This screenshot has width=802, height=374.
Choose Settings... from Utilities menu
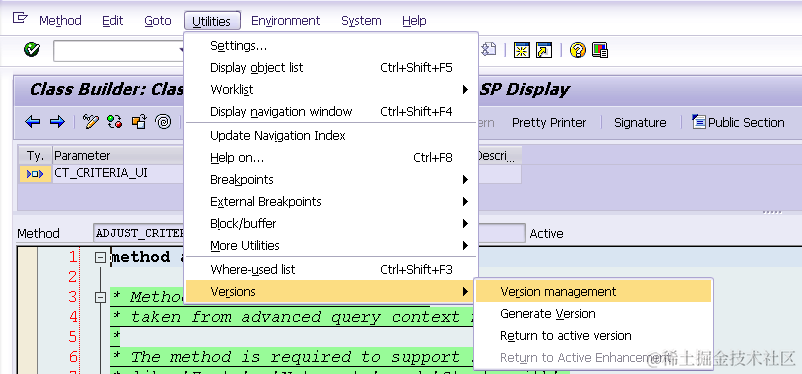(x=331, y=46)
